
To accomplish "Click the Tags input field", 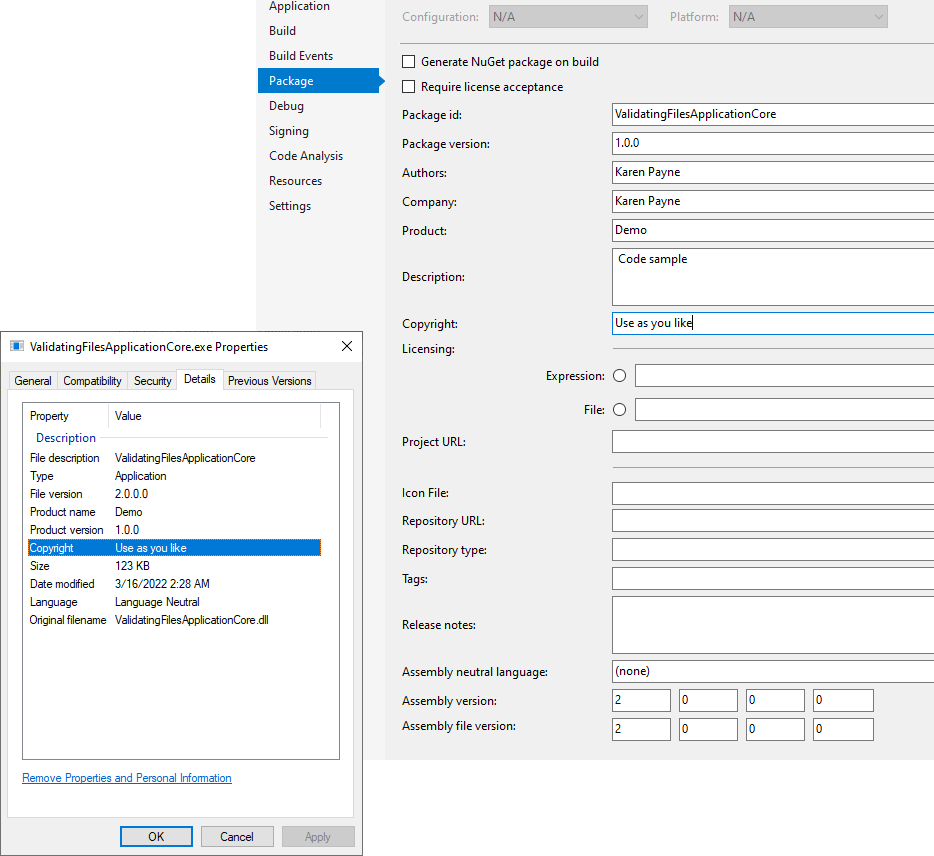I will click(773, 579).
